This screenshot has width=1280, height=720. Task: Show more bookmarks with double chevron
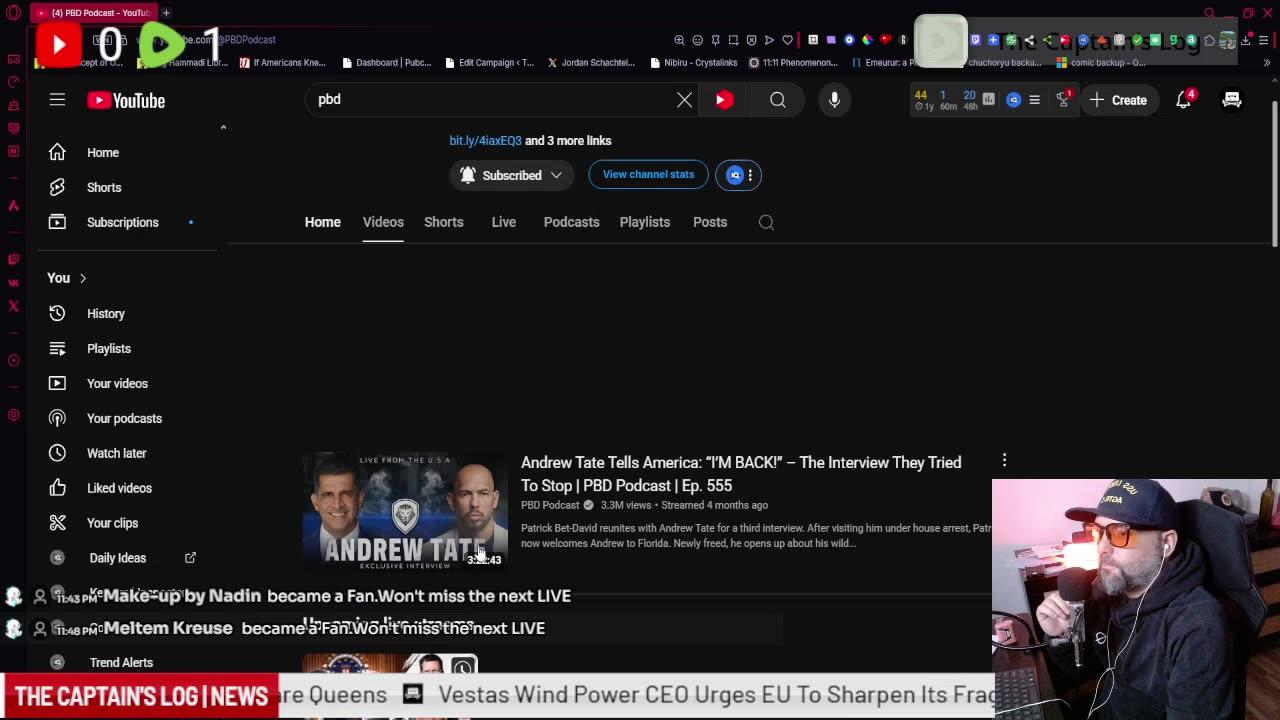point(1266,62)
